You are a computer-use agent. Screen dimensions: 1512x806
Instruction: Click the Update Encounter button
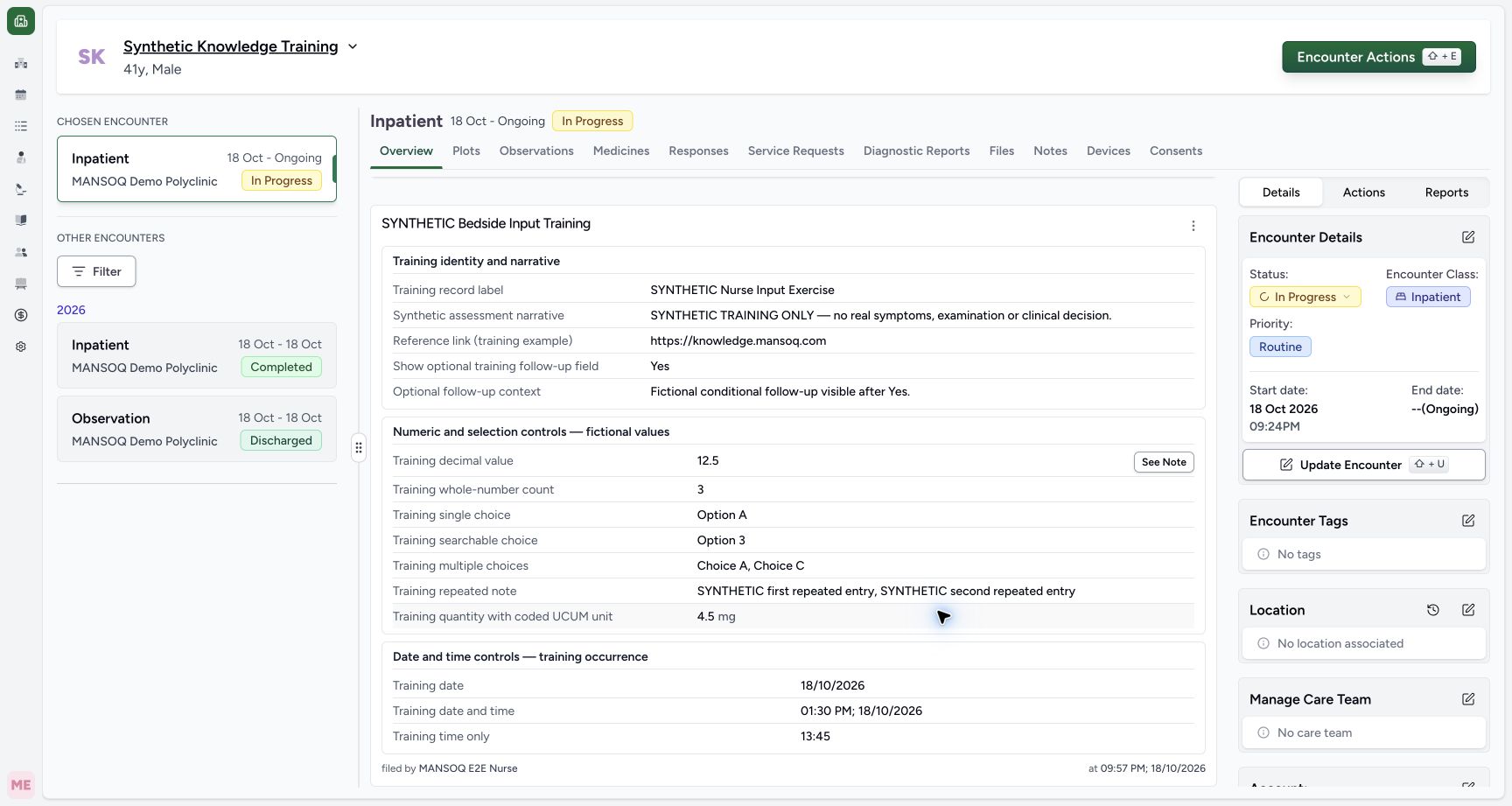point(1363,465)
